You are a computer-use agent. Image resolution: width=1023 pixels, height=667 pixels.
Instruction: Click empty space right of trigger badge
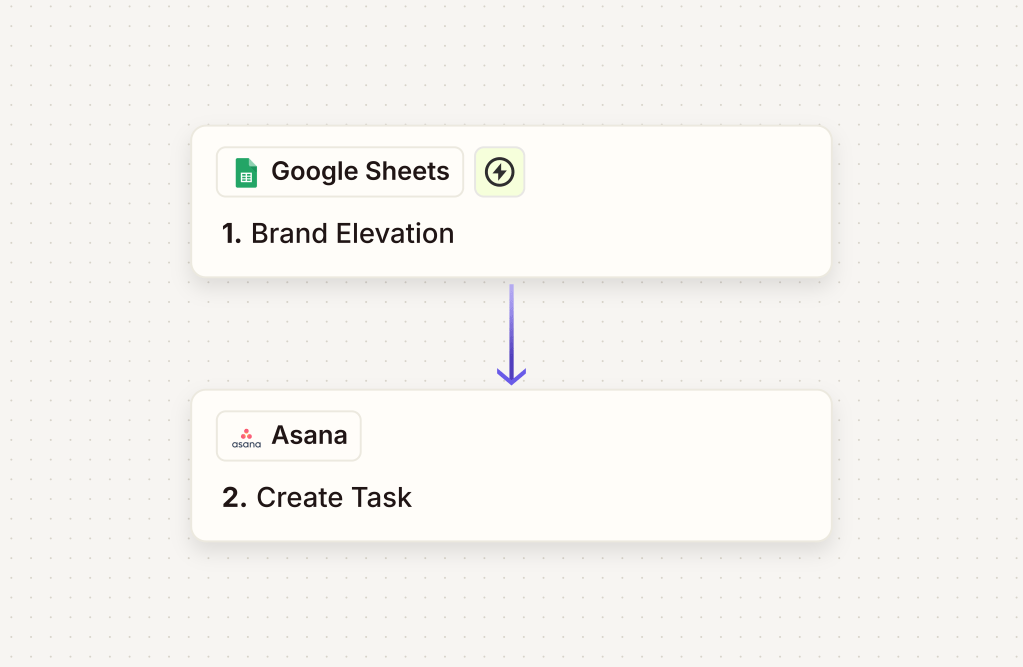point(680,172)
